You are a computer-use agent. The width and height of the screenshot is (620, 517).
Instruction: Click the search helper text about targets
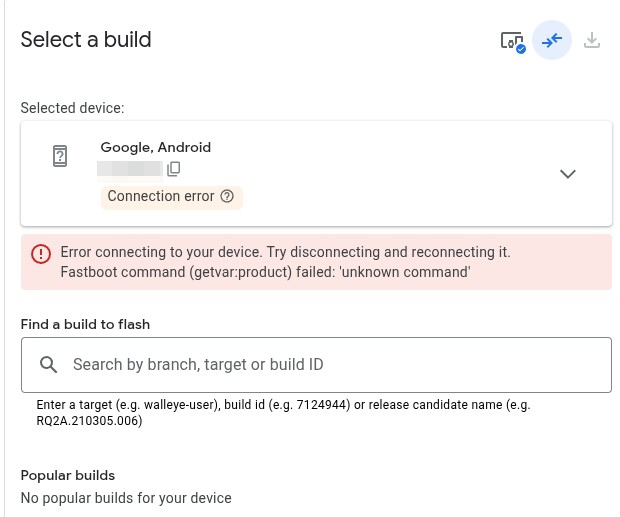(283, 413)
